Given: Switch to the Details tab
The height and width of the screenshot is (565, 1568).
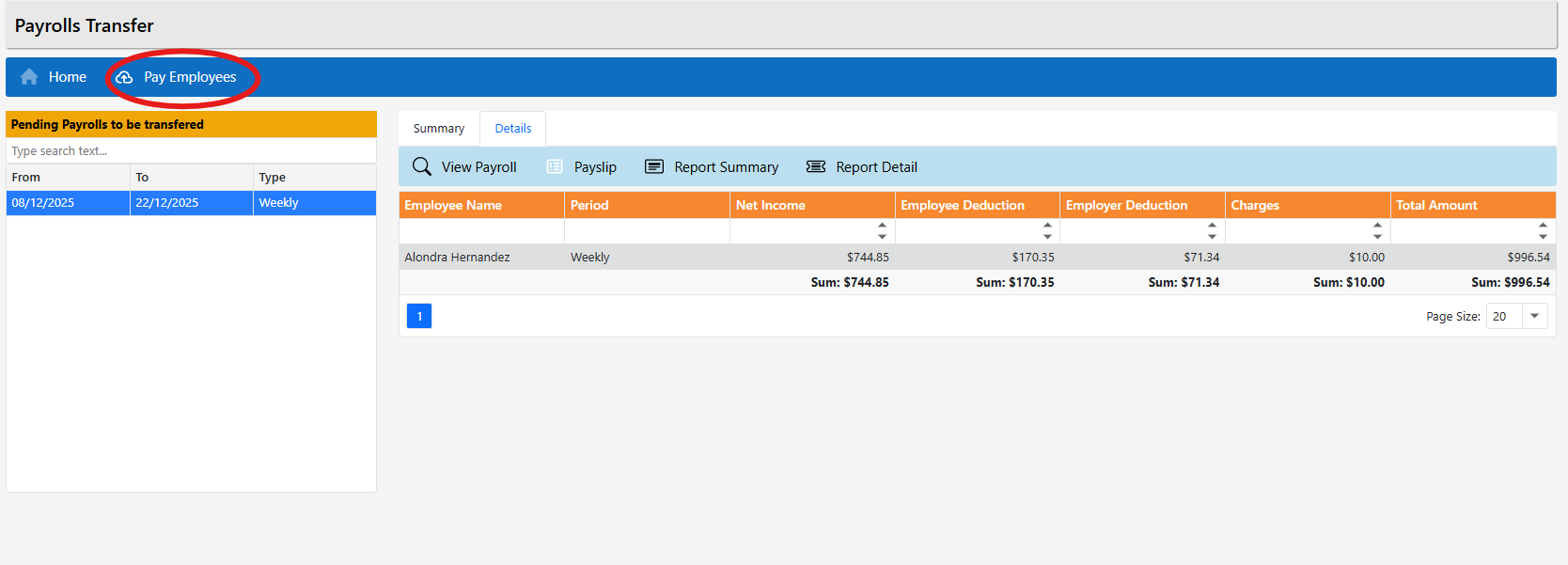Looking at the screenshot, I should click(x=513, y=129).
